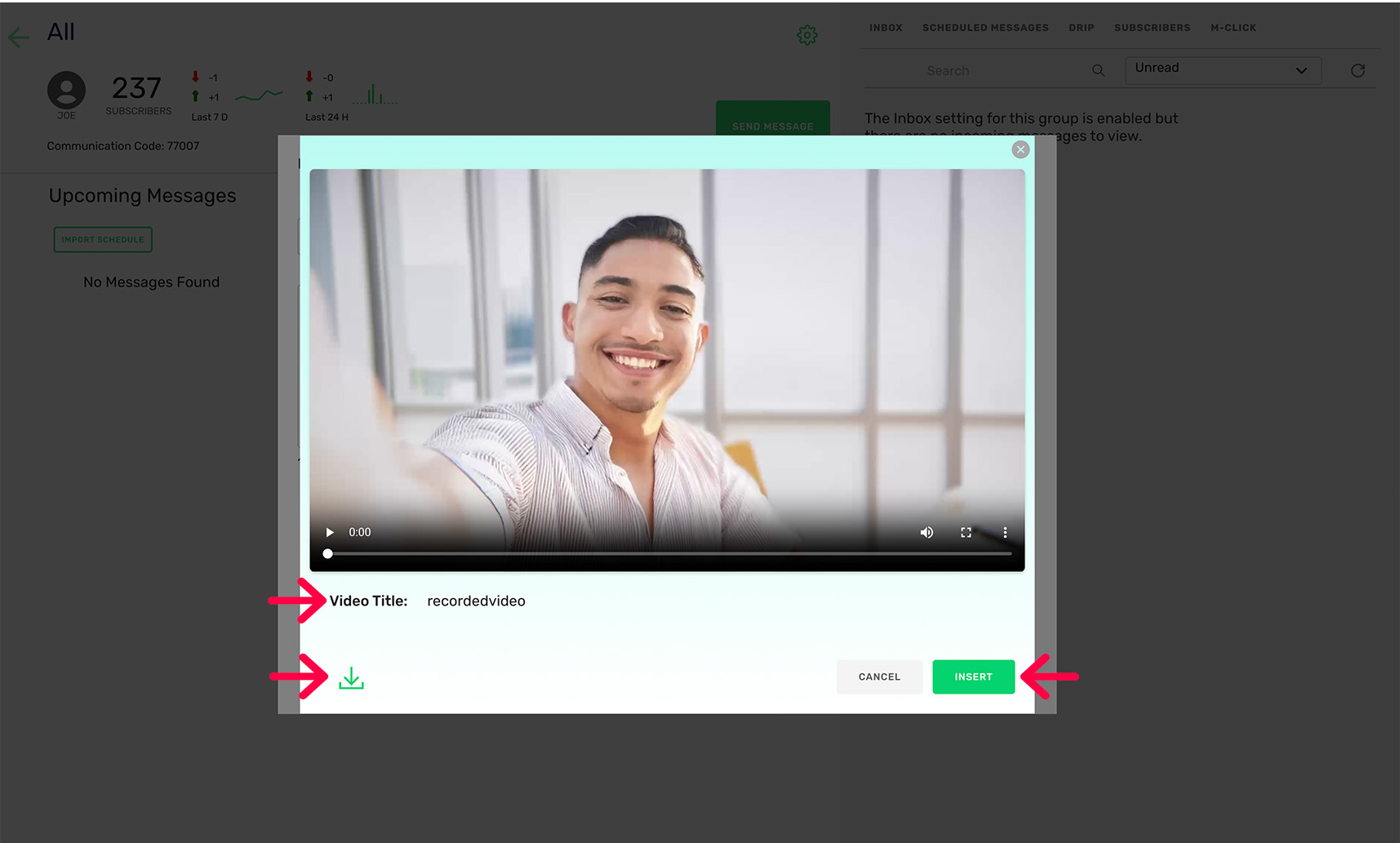
Task: Refresh the inbox message list
Action: (1358, 70)
